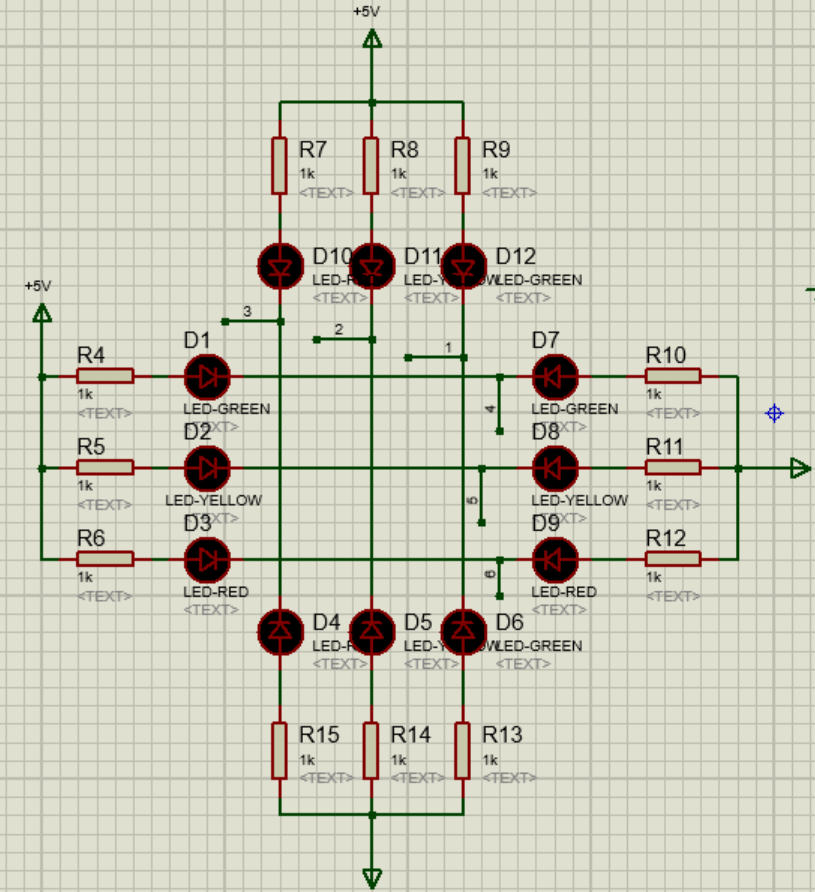Select the output terminal arrow on right

(x=799, y=468)
